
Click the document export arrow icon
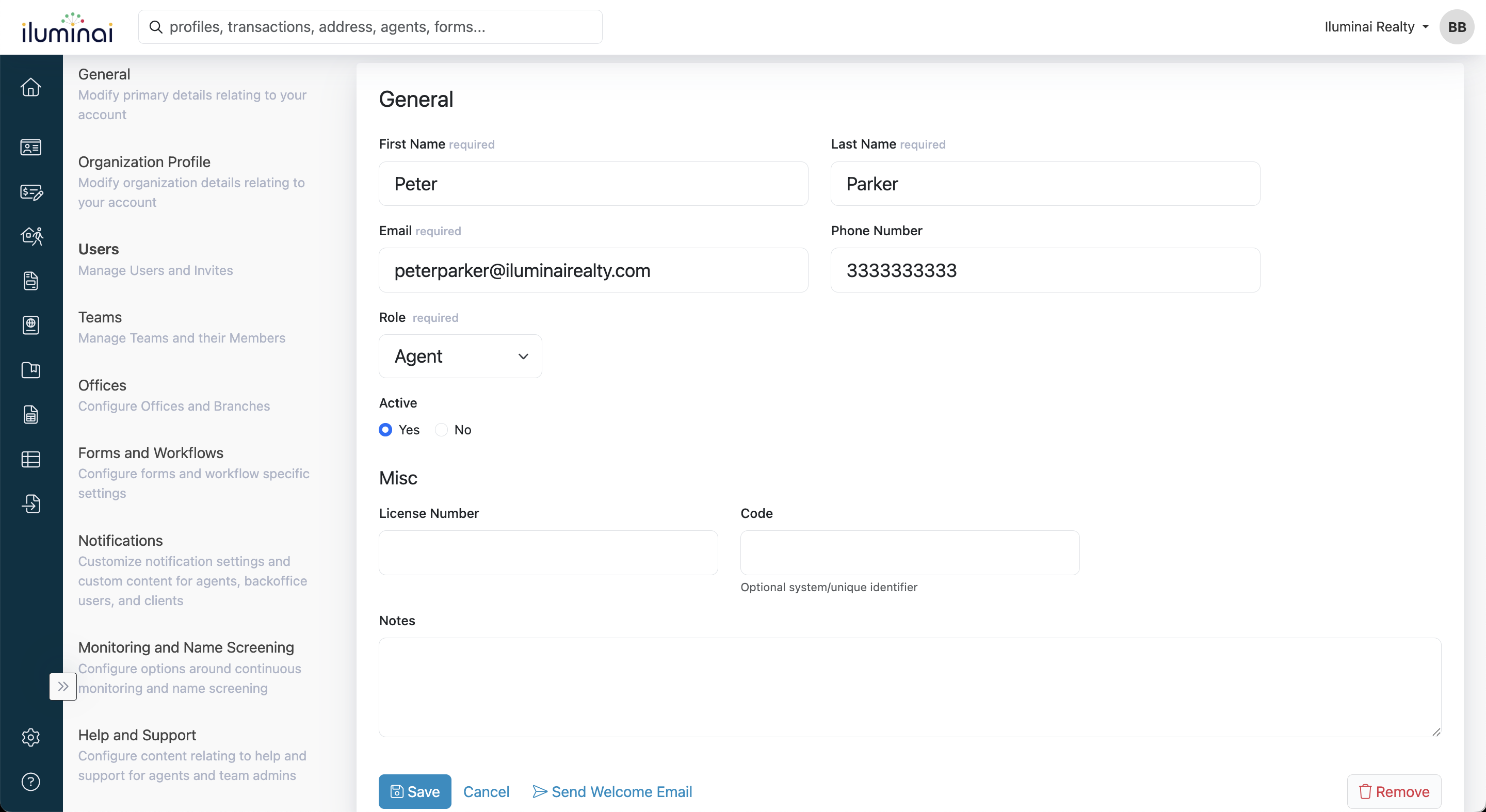pyautogui.click(x=30, y=504)
